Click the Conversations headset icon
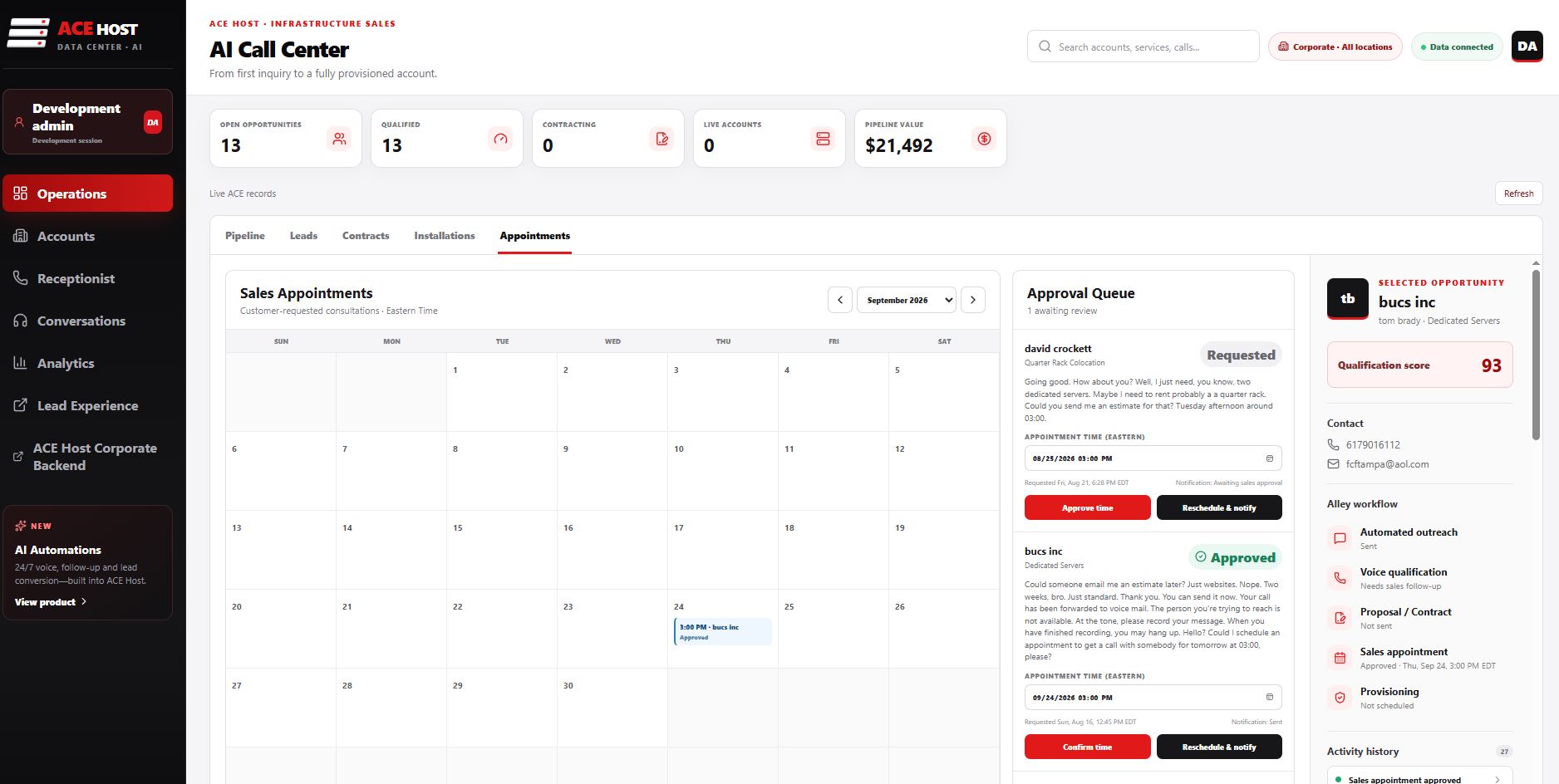Viewport: 1559px width, 784px height. click(20, 321)
